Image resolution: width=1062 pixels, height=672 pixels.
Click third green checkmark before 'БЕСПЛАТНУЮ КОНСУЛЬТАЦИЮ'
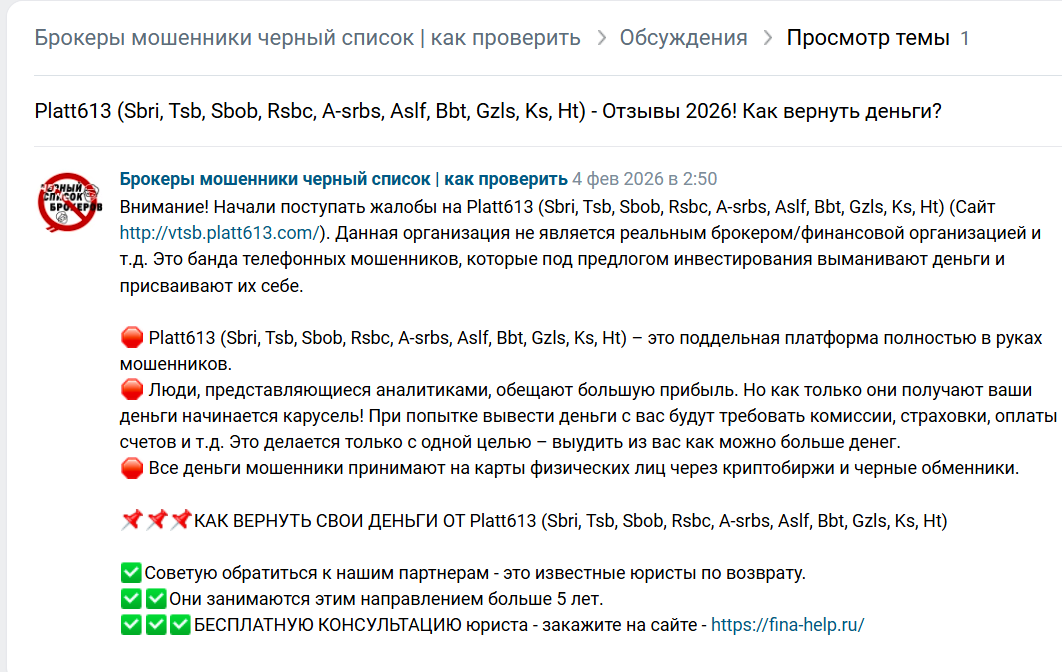click(x=180, y=625)
